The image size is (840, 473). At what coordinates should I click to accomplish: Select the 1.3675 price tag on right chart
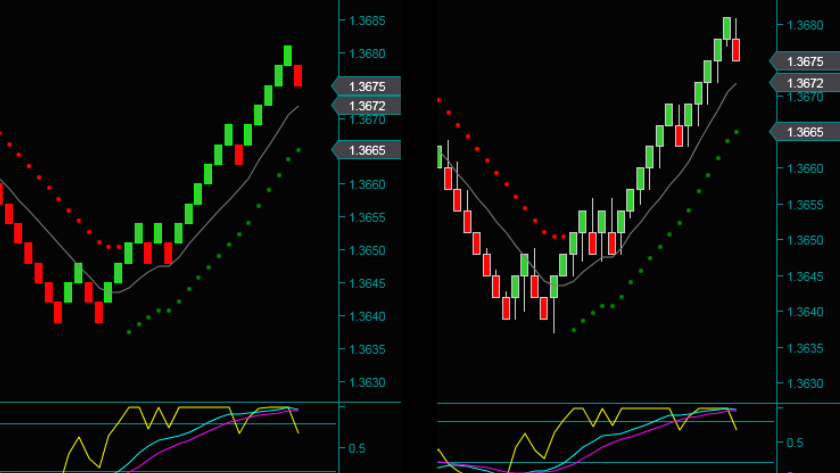[x=805, y=62]
